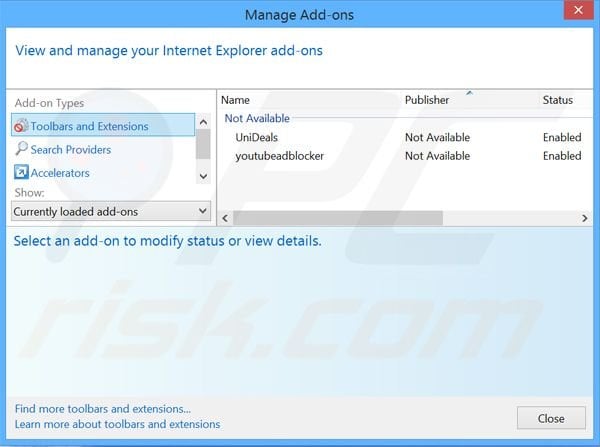Image resolution: width=600 pixels, height=447 pixels.
Task: Select the Accelerators label
Action: pyautogui.click(x=60, y=173)
